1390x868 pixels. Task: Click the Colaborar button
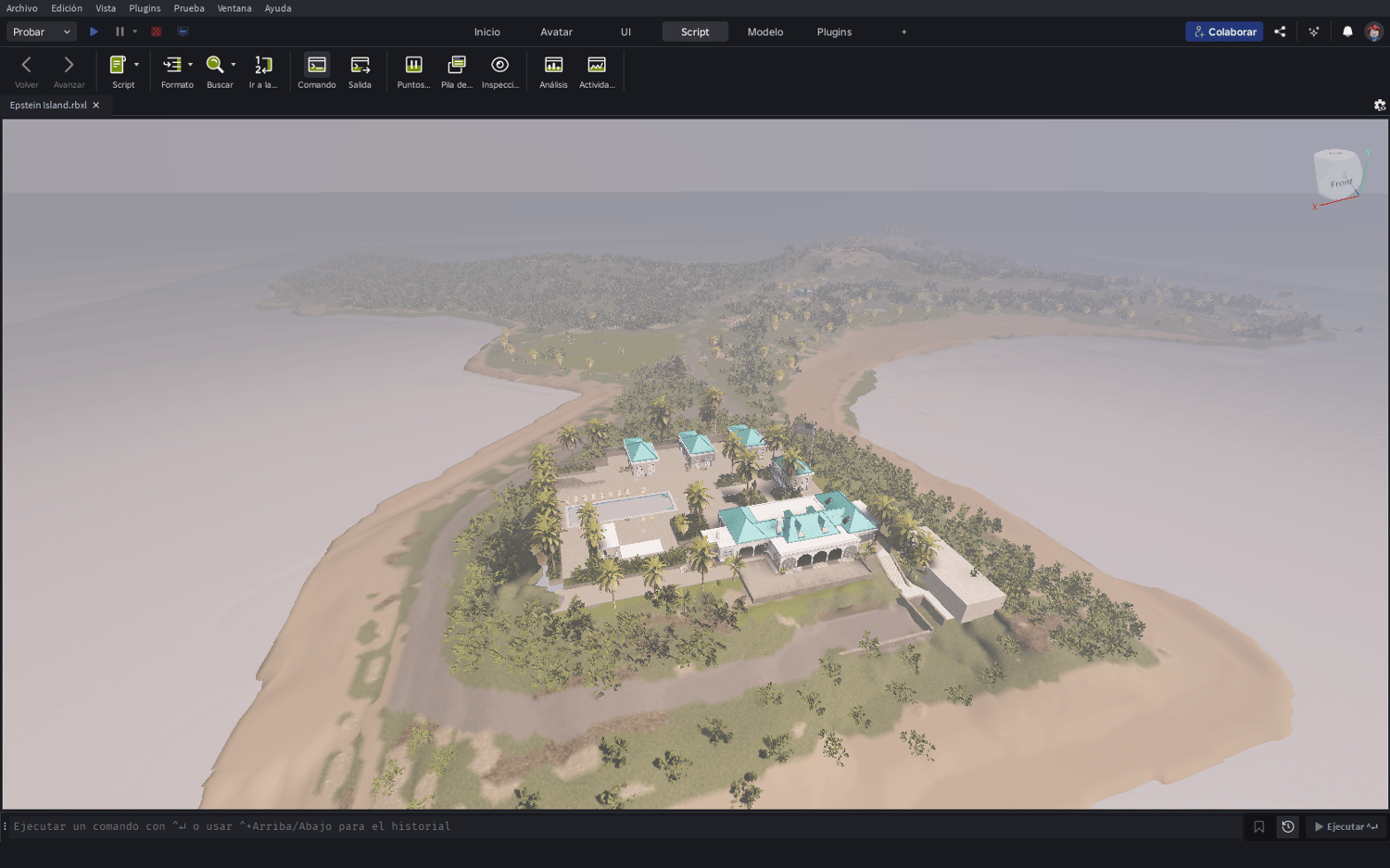1224,31
